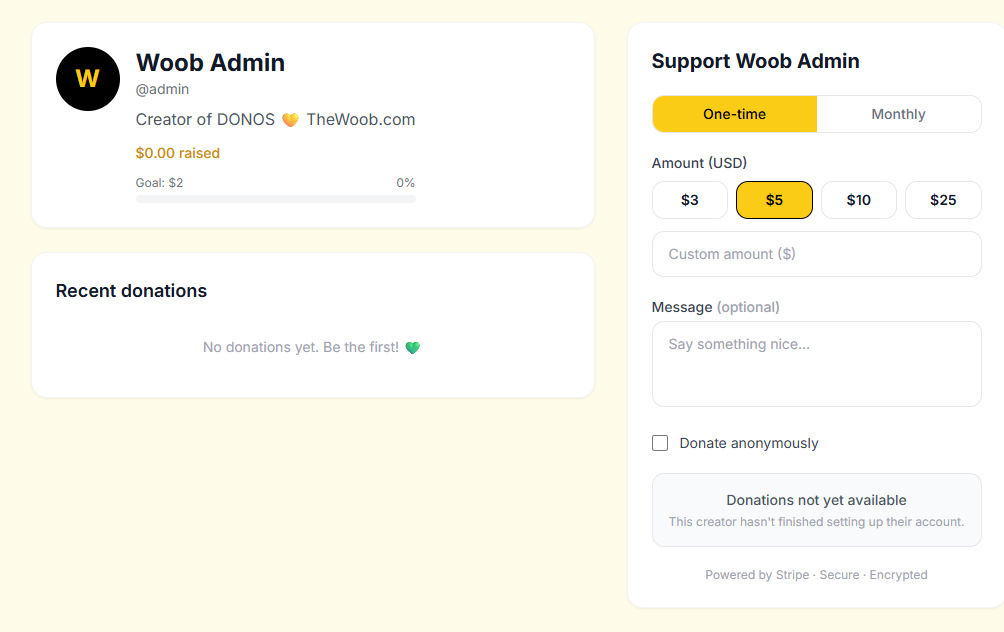This screenshot has height=632, width=1004.
Task: Click the @admin username handle
Action: [x=162, y=89]
